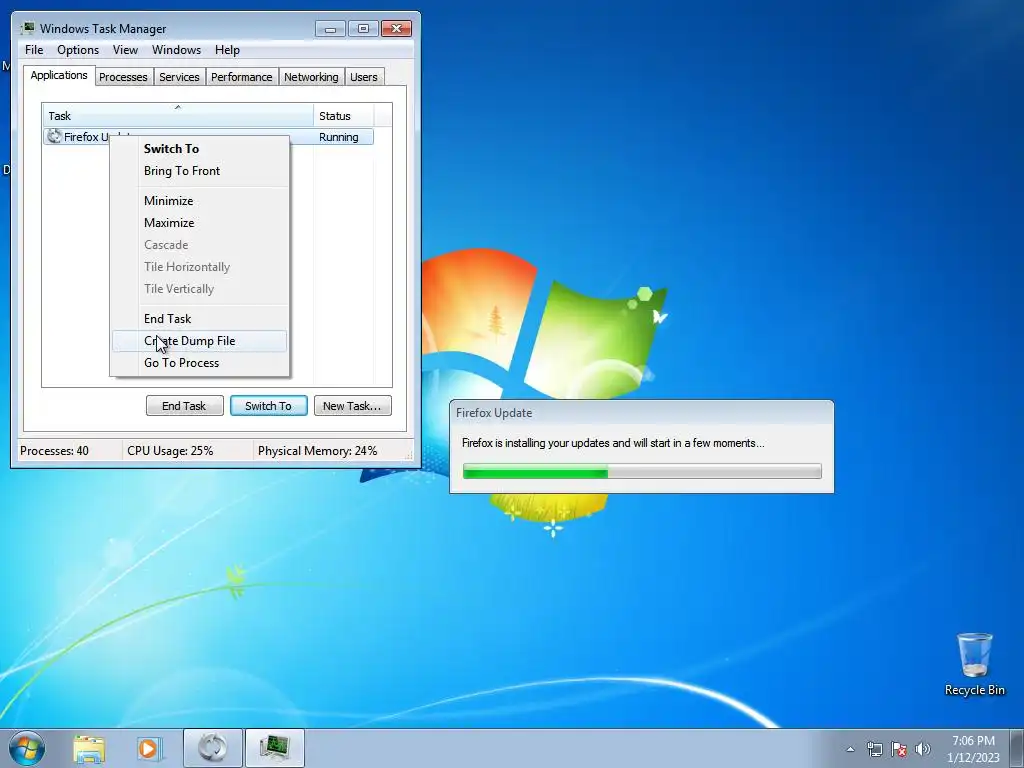Open the Recycle Bin desktop icon
Screen dimensions: 1024x768
pyautogui.click(x=974, y=664)
